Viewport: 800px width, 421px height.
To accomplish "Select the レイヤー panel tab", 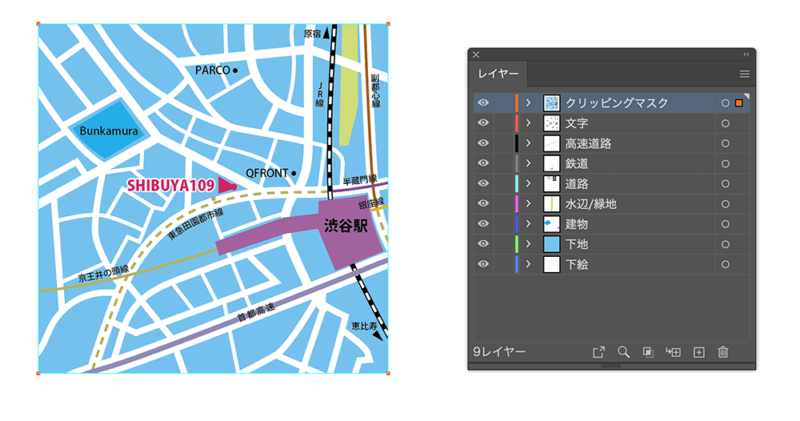I will point(498,74).
